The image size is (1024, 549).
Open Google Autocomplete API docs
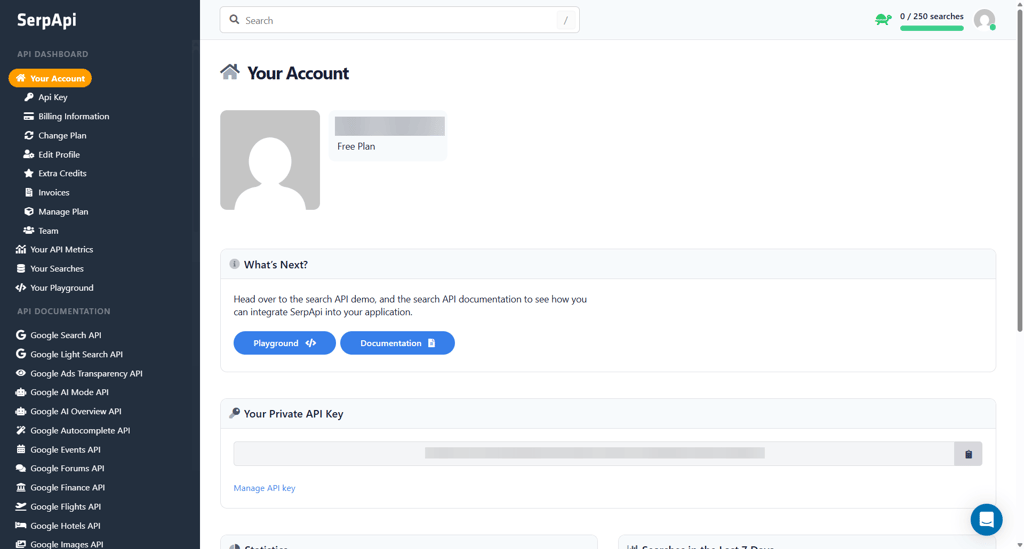(80, 431)
